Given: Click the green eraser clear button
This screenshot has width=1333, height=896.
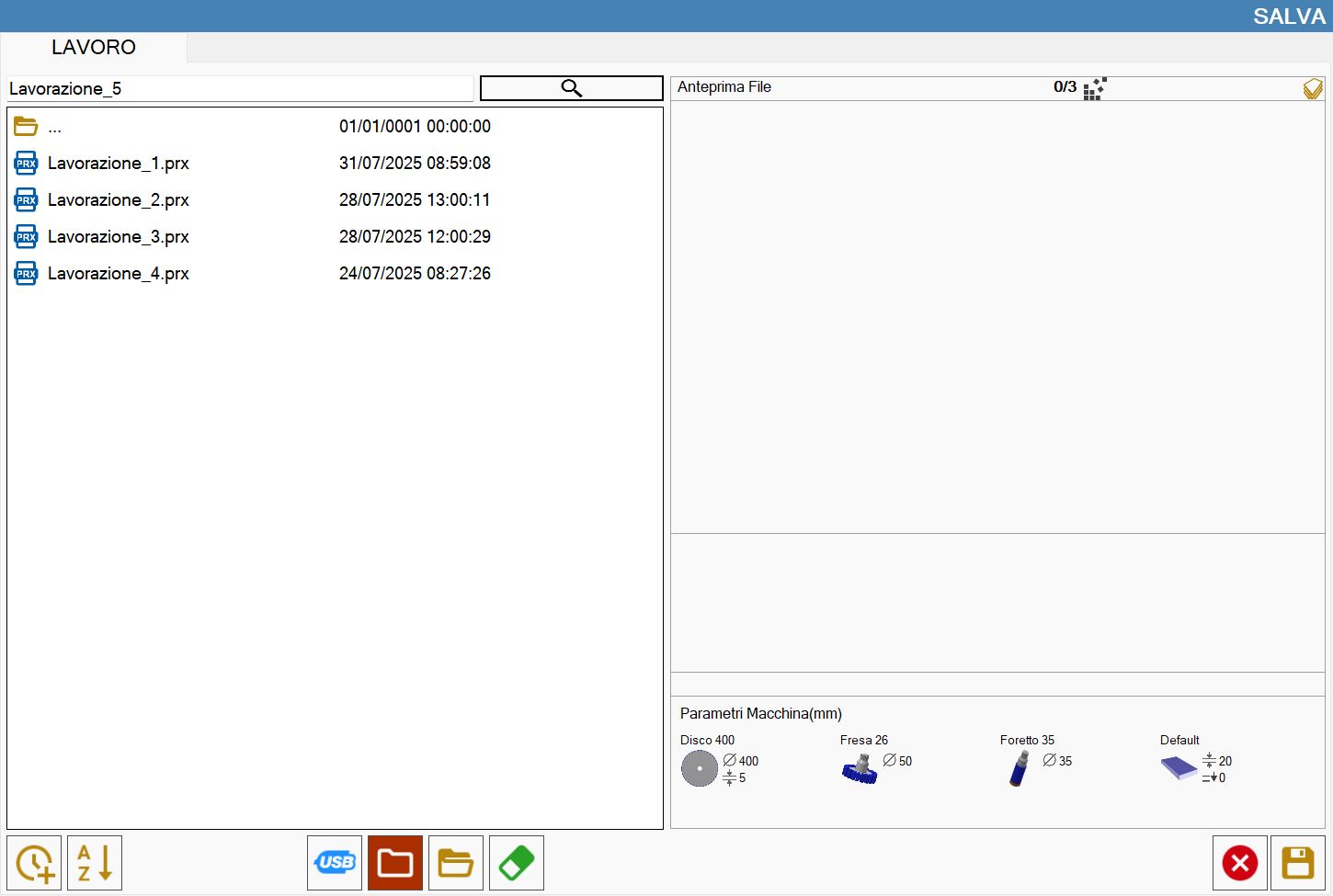Looking at the screenshot, I should 517,863.
